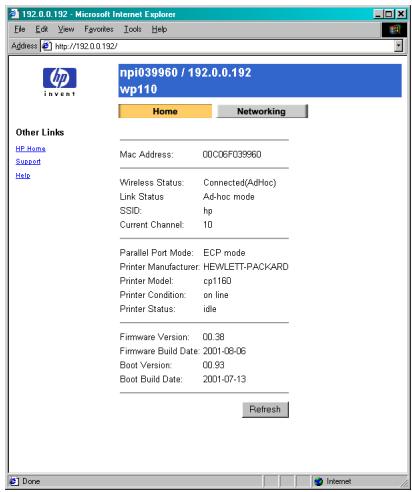The height and width of the screenshot is (492, 412).
Task: Click the Windows logo throbber icon
Action: (x=395, y=30)
